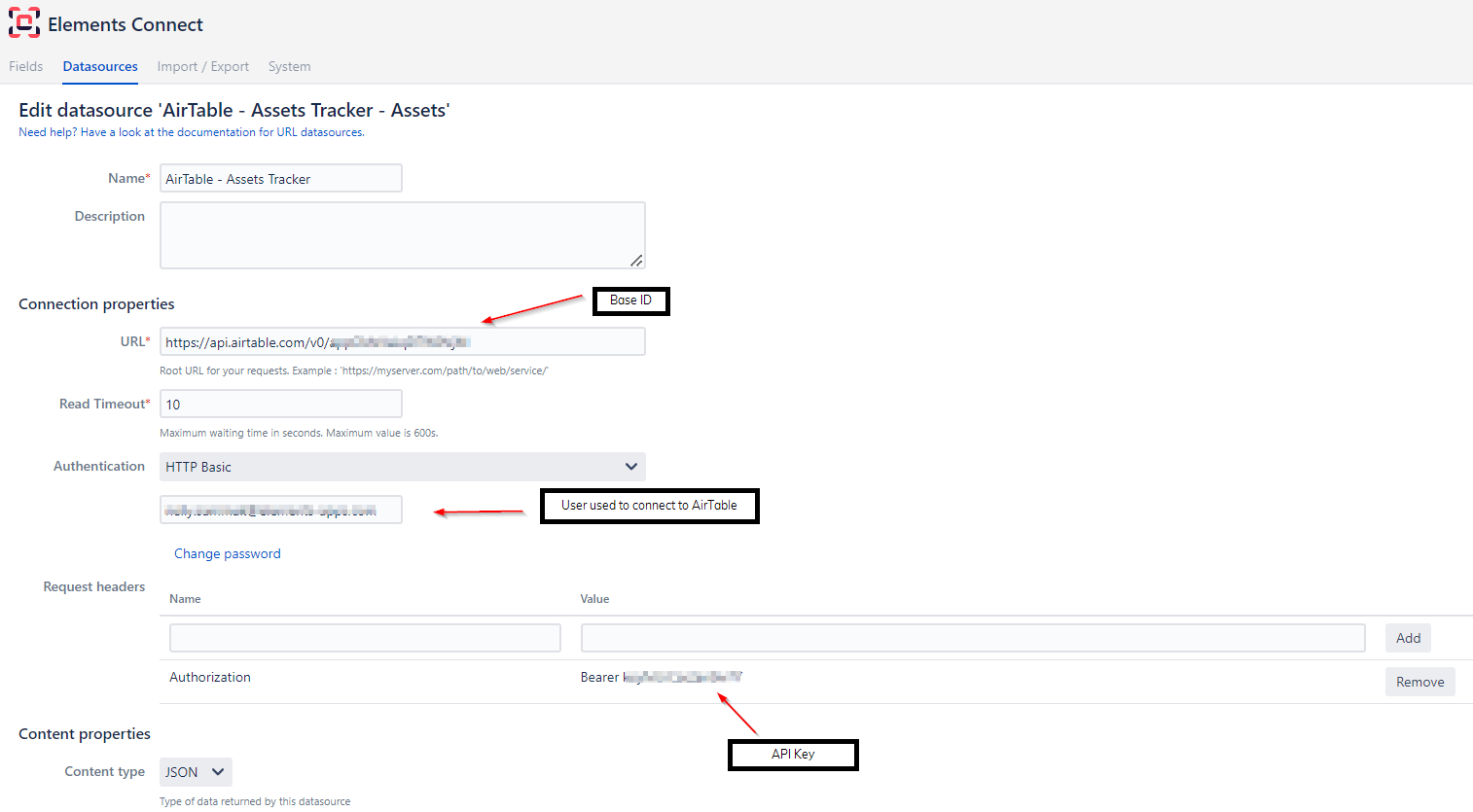This screenshot has width=1473, height=812.
Task: Select the URL input field
Action: tap(402, 342)
